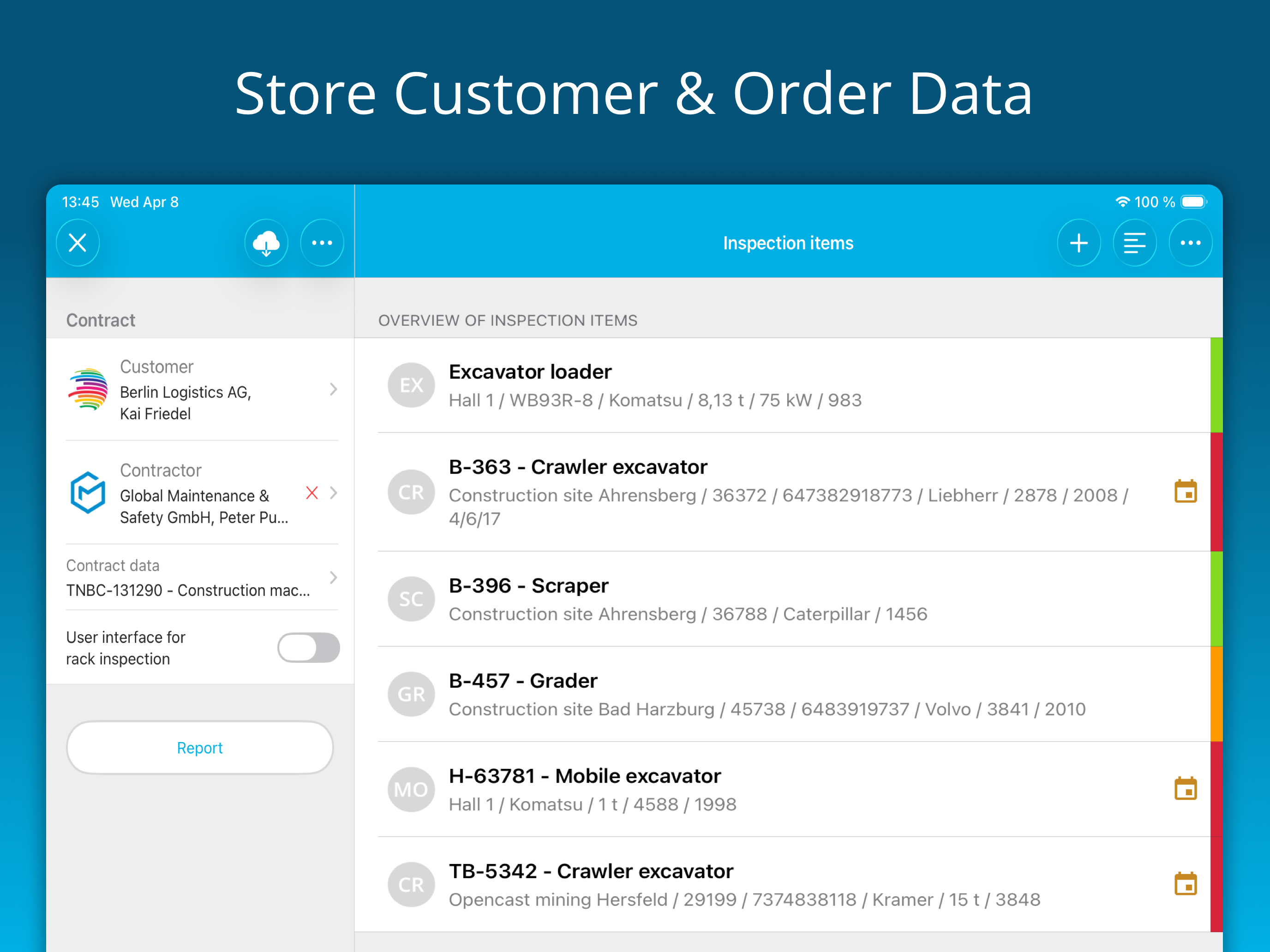Tap calendar icon for TB-5342 Crawler excavator
Image resolution: width=1270 pixels, height=952 pixels.
[1186, 884]
